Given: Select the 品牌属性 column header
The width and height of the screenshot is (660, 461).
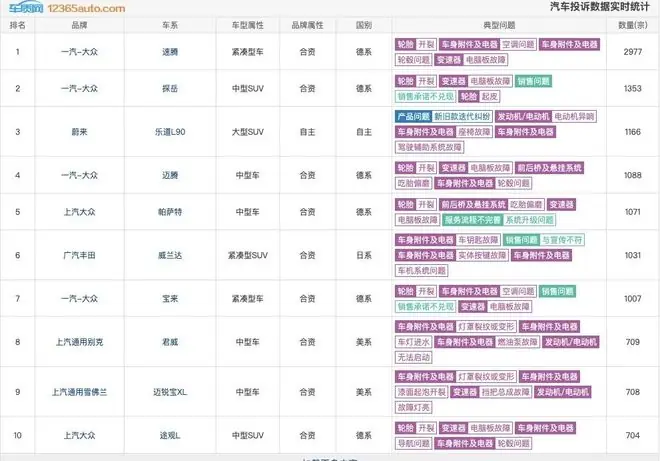Looking at the screenshot, I should (307, 25).
